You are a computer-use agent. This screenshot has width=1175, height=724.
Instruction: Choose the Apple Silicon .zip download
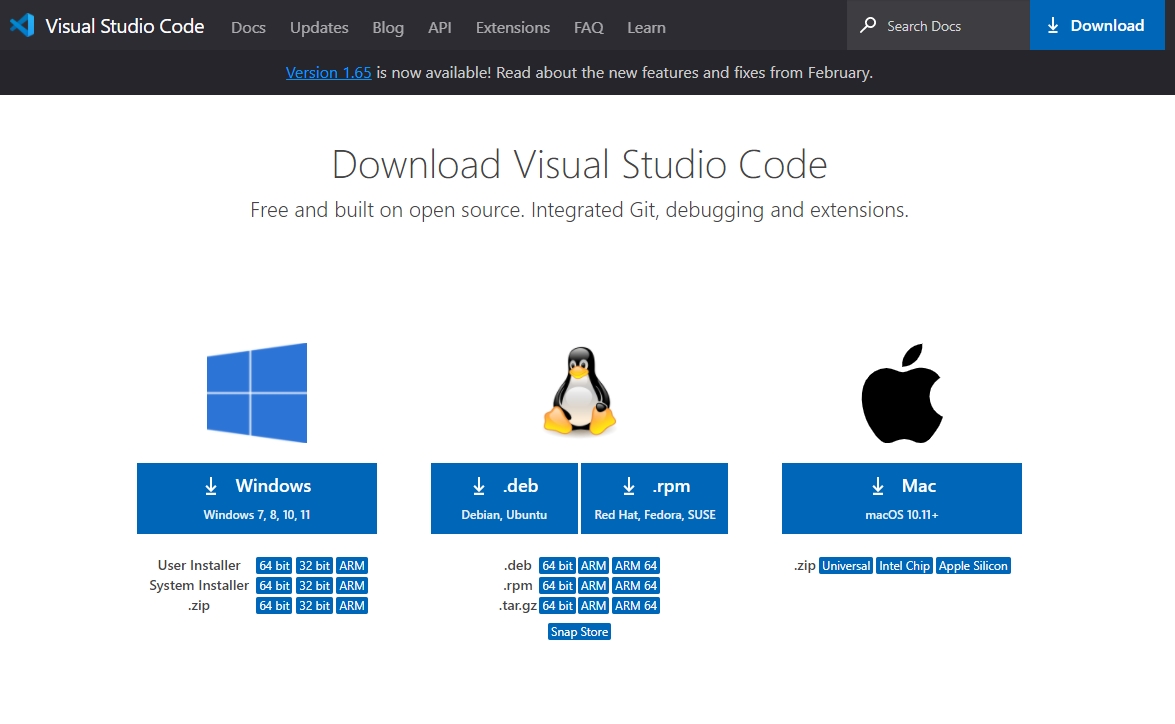(x=973, y=566)
